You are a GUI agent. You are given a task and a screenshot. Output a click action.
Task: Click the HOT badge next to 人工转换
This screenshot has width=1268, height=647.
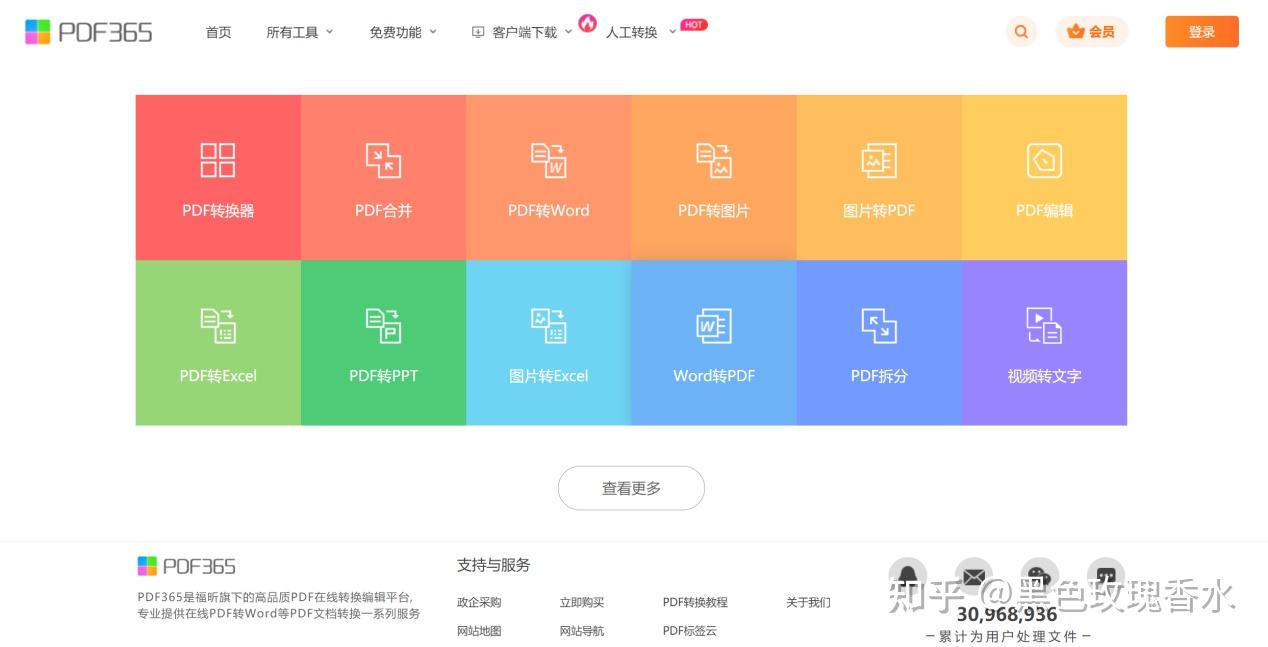point(694,24)
